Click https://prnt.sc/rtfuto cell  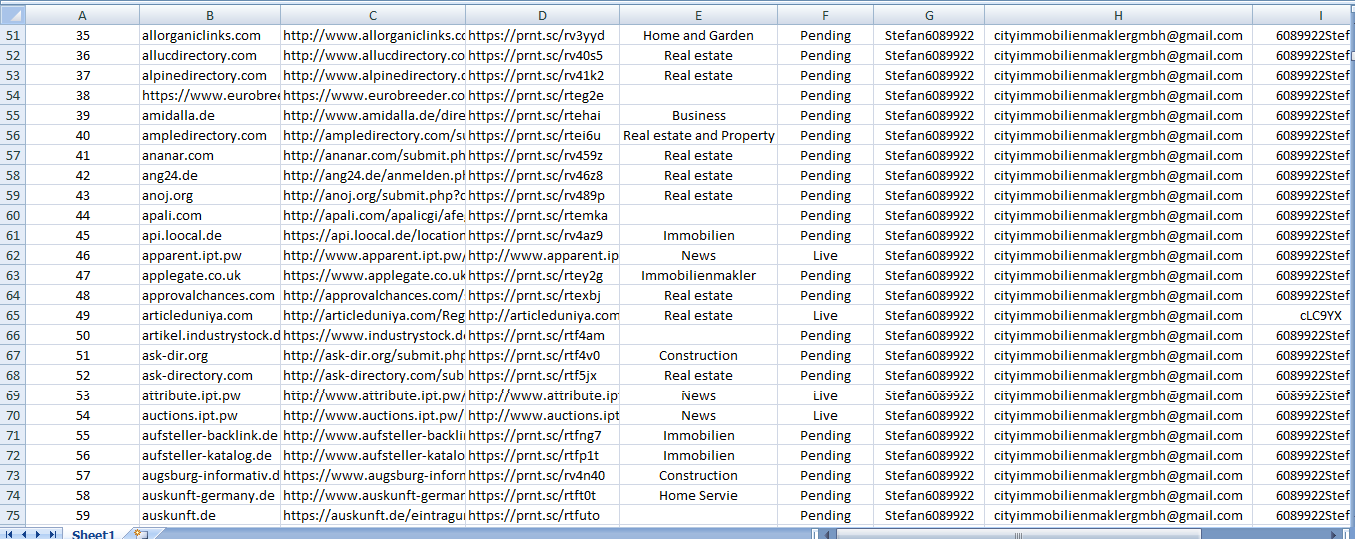[x=543, y=515]
